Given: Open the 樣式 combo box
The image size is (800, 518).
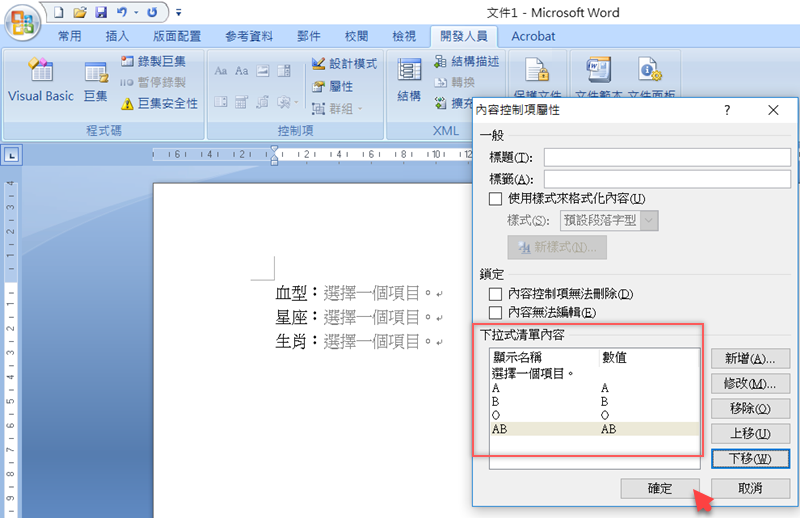Looking at the screenshot, I should [x=609, y=220].
